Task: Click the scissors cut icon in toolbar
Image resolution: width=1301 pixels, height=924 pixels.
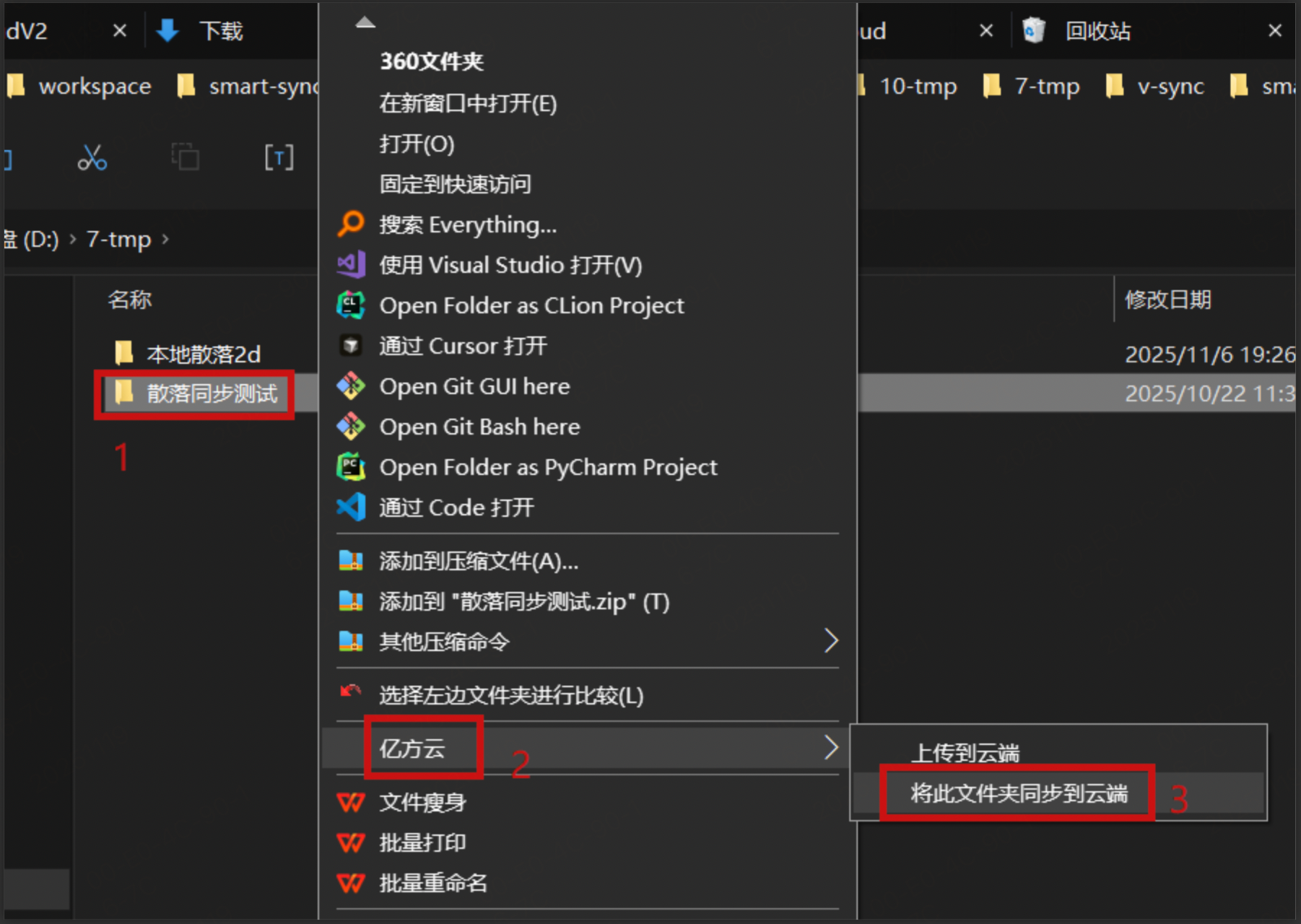Action: pos(92,157)
